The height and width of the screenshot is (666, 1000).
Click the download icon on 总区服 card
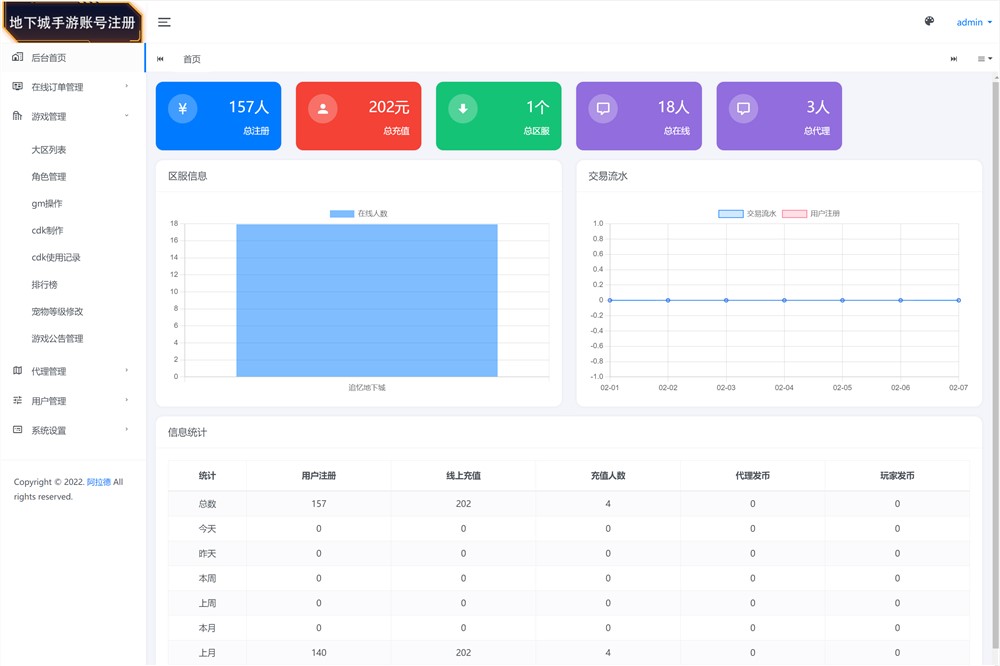point(462,109)
